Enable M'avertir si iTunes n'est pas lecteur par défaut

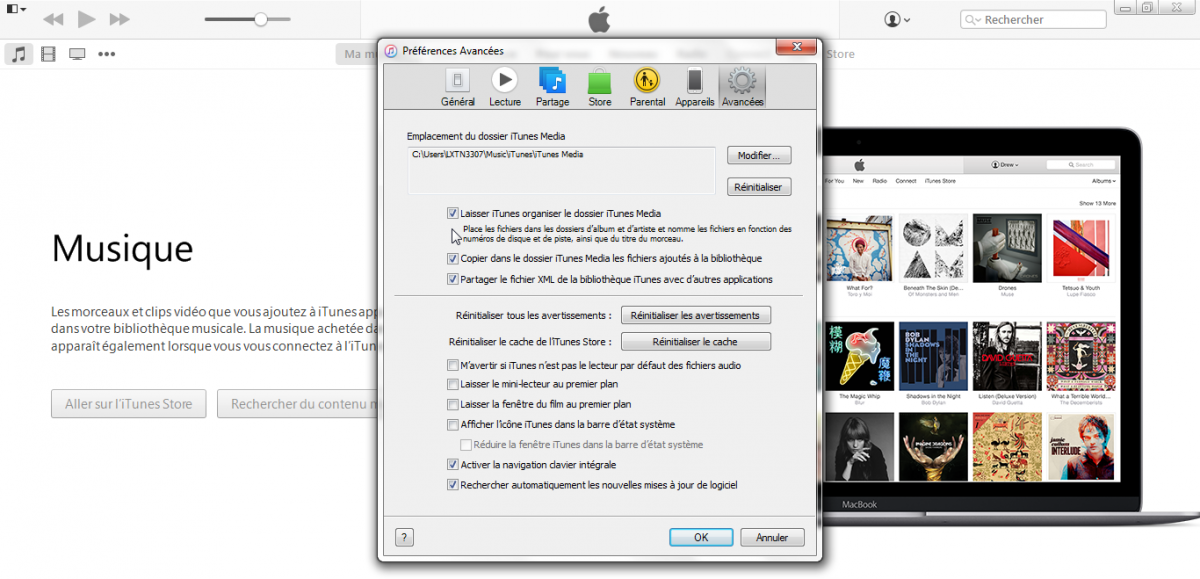(x=453, y=365)
